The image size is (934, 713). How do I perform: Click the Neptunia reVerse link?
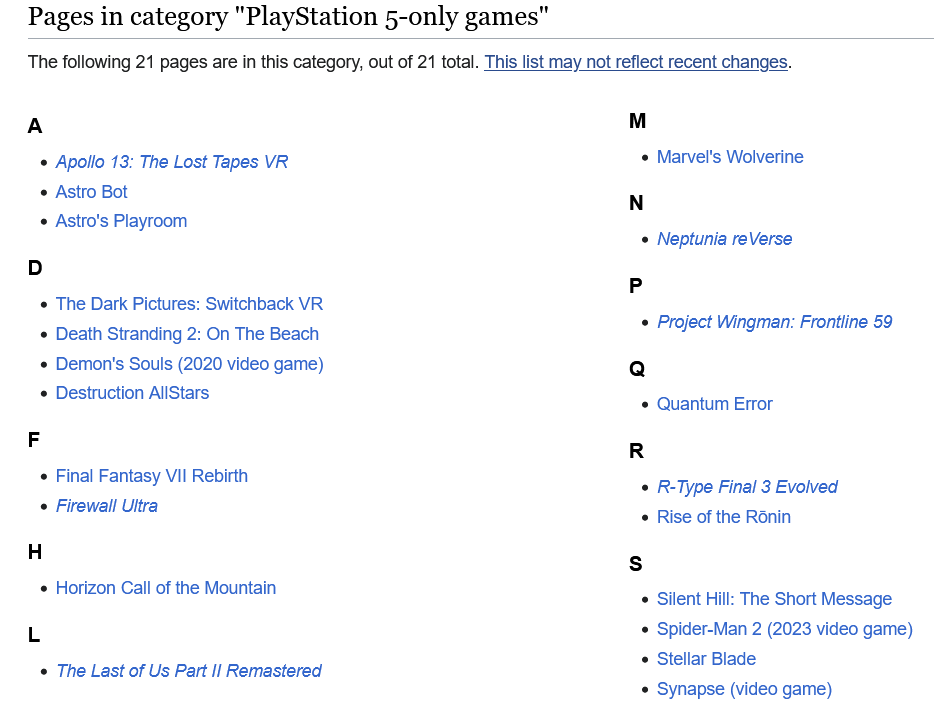724,239
